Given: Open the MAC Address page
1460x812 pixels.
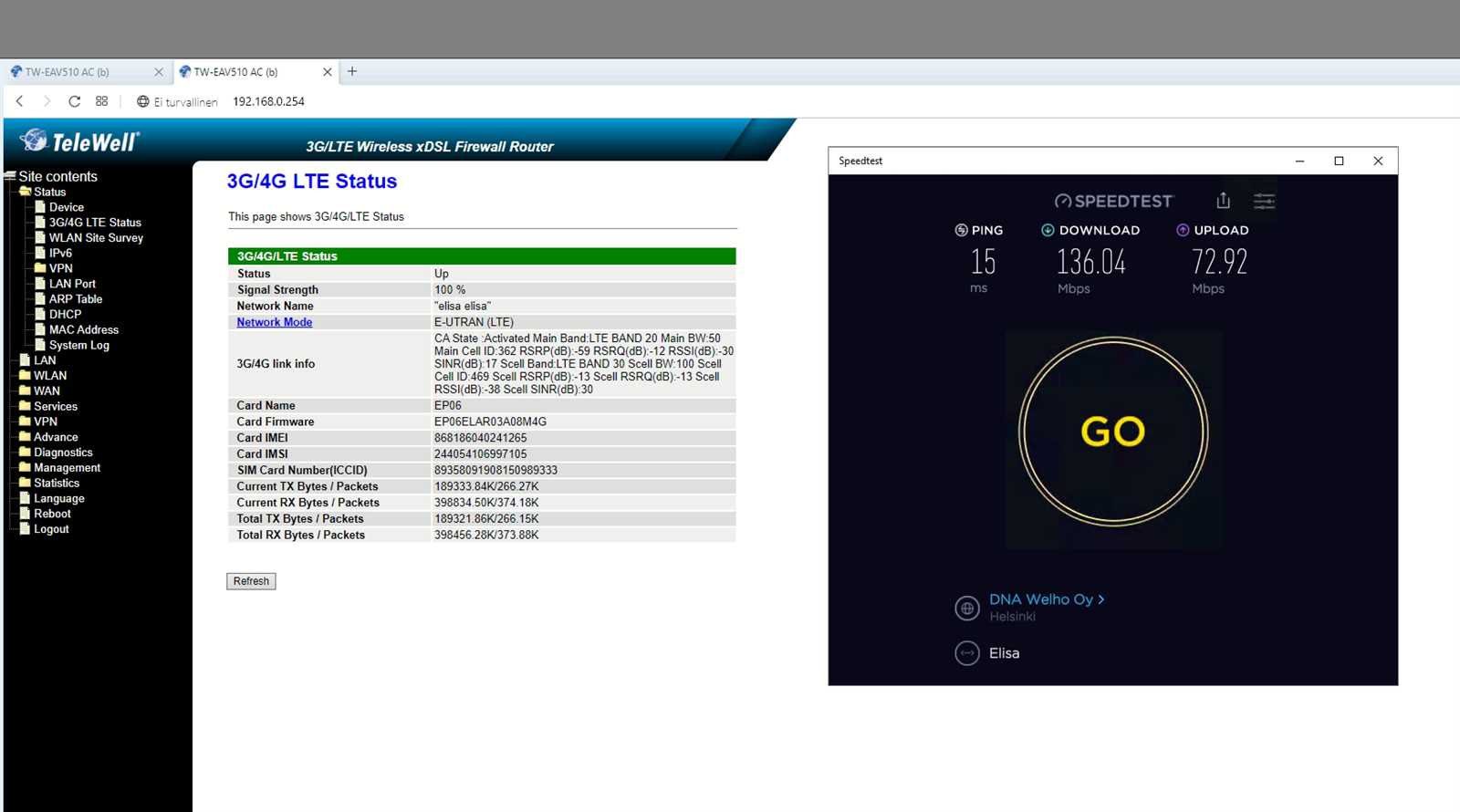Looking at the screenshot, I should click(x=84, y=330).
